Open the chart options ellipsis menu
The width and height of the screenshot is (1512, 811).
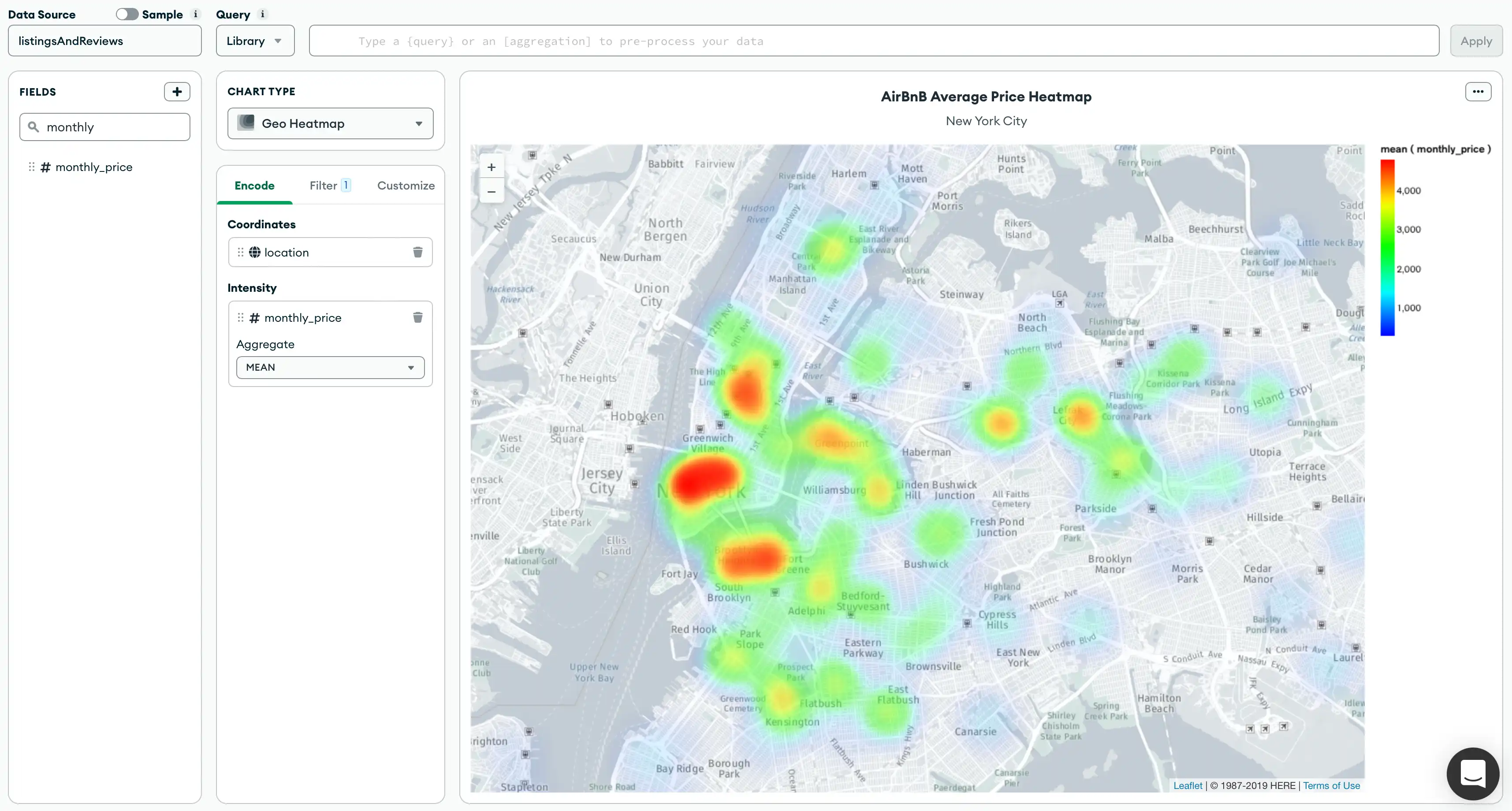click(x=1478, y=92)
